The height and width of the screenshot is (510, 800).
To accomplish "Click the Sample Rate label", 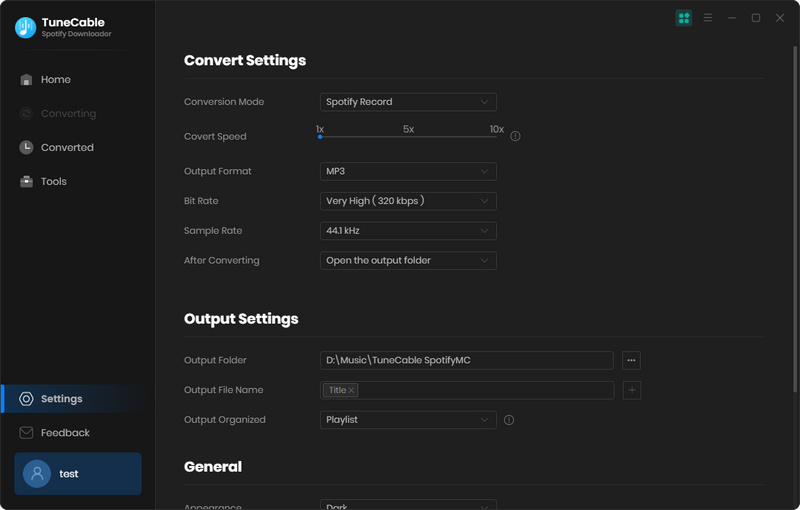I will tap(213, 231).
